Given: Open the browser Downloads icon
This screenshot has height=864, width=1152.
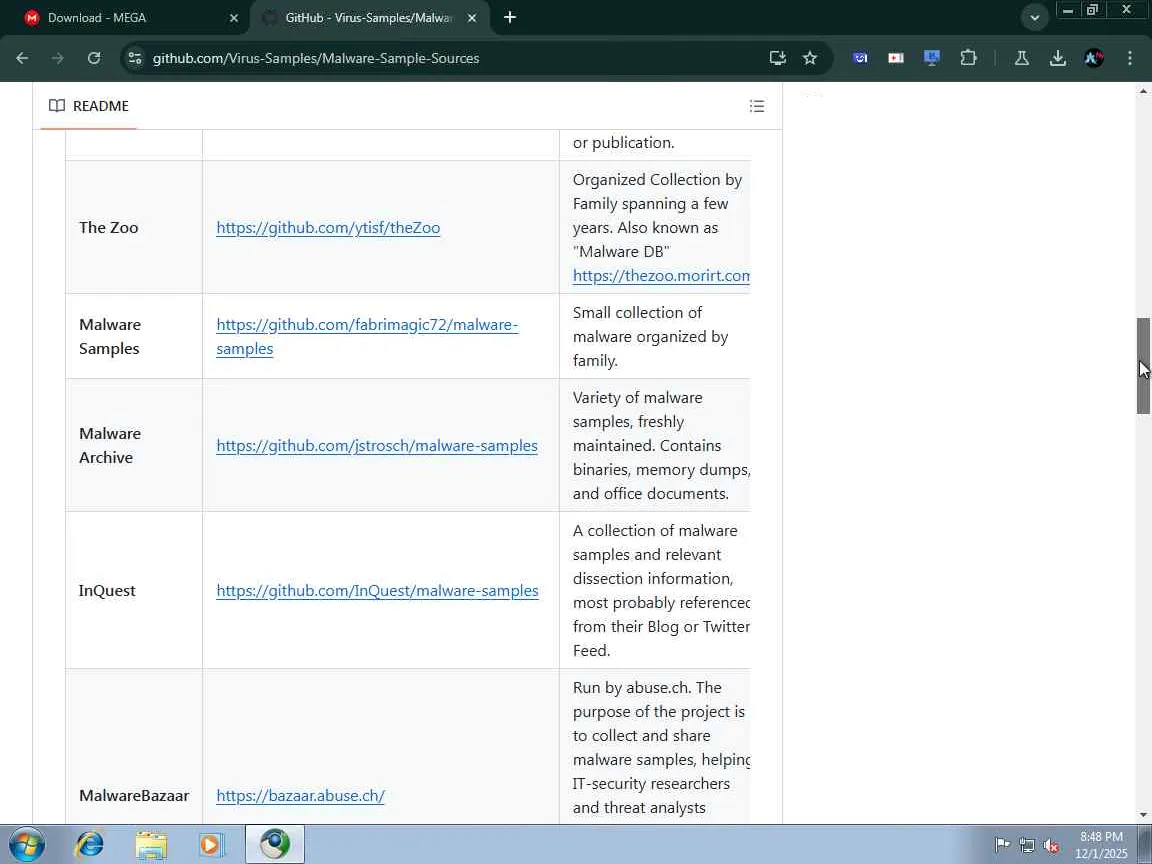Looking at the screenshot, I should coord(1057,58).
